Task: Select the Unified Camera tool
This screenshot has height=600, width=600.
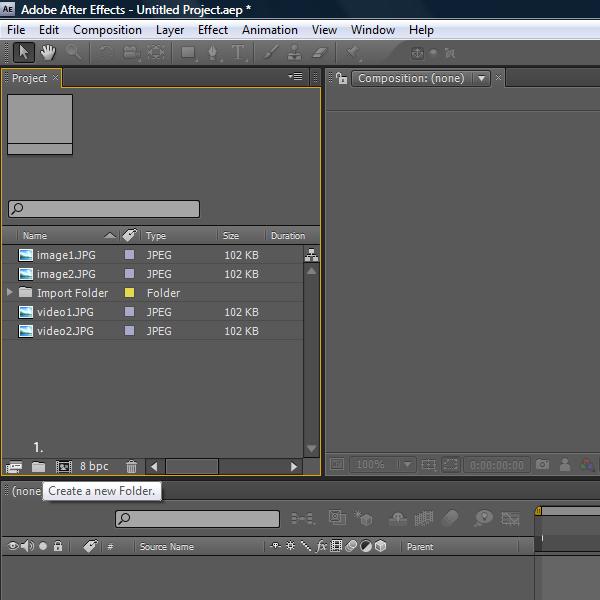Action: pyautogui.click(x=131, y=53)
